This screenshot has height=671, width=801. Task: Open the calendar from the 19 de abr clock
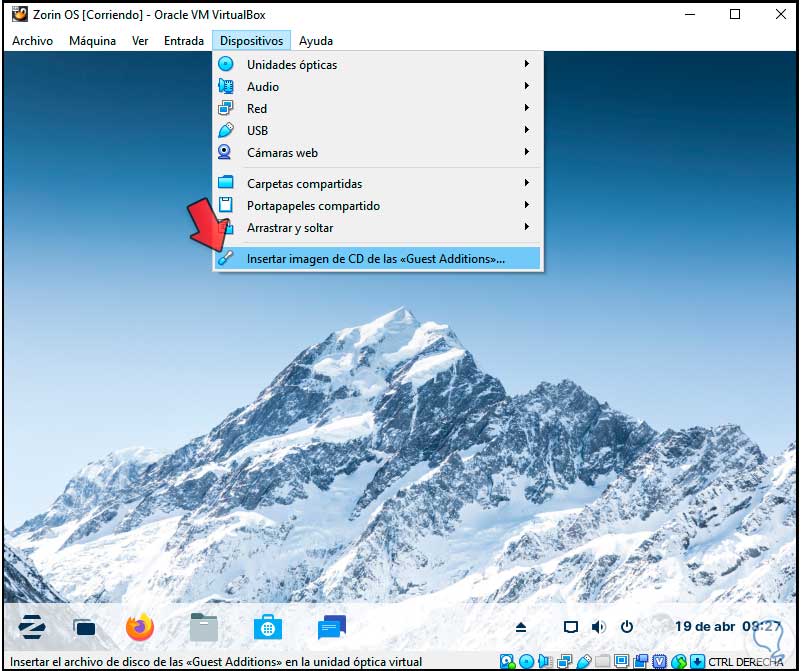coord(727,627)
